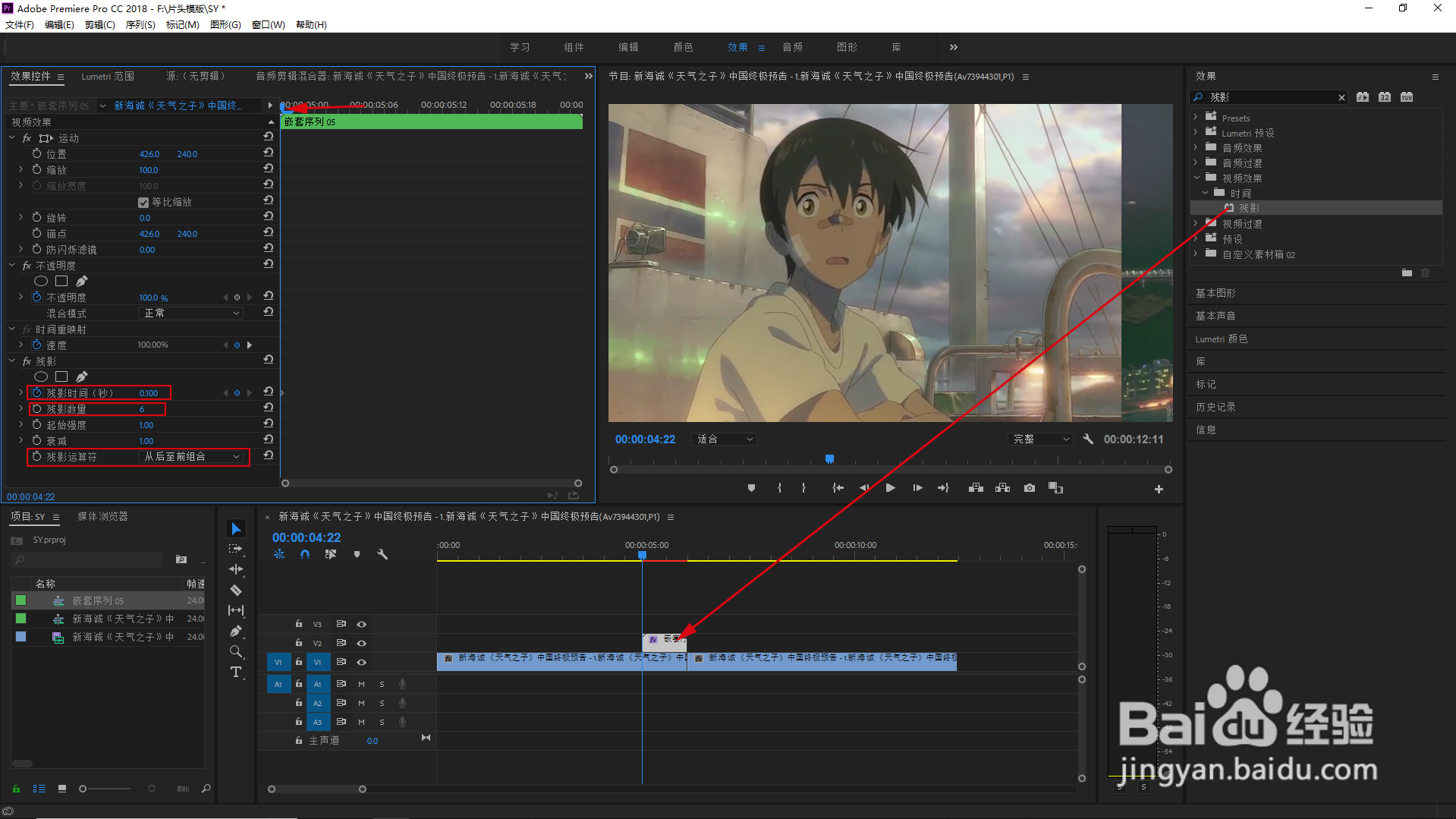Select the Ripple Edit tool
Viewport: 1456px width, 819px height.
point(236,569)
